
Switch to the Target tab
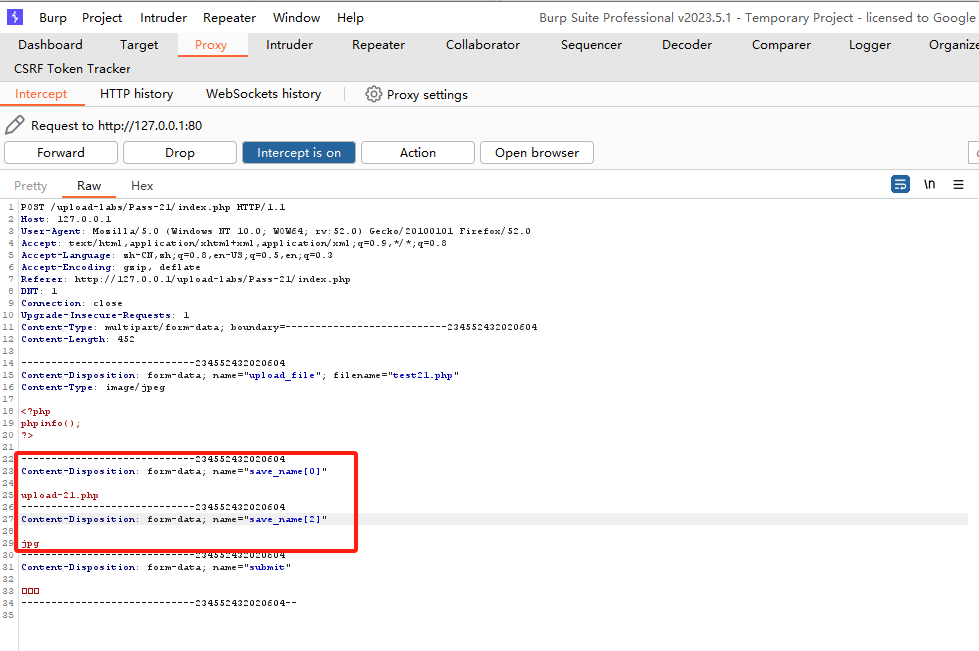pyautogui.click(x=139, y=44)
